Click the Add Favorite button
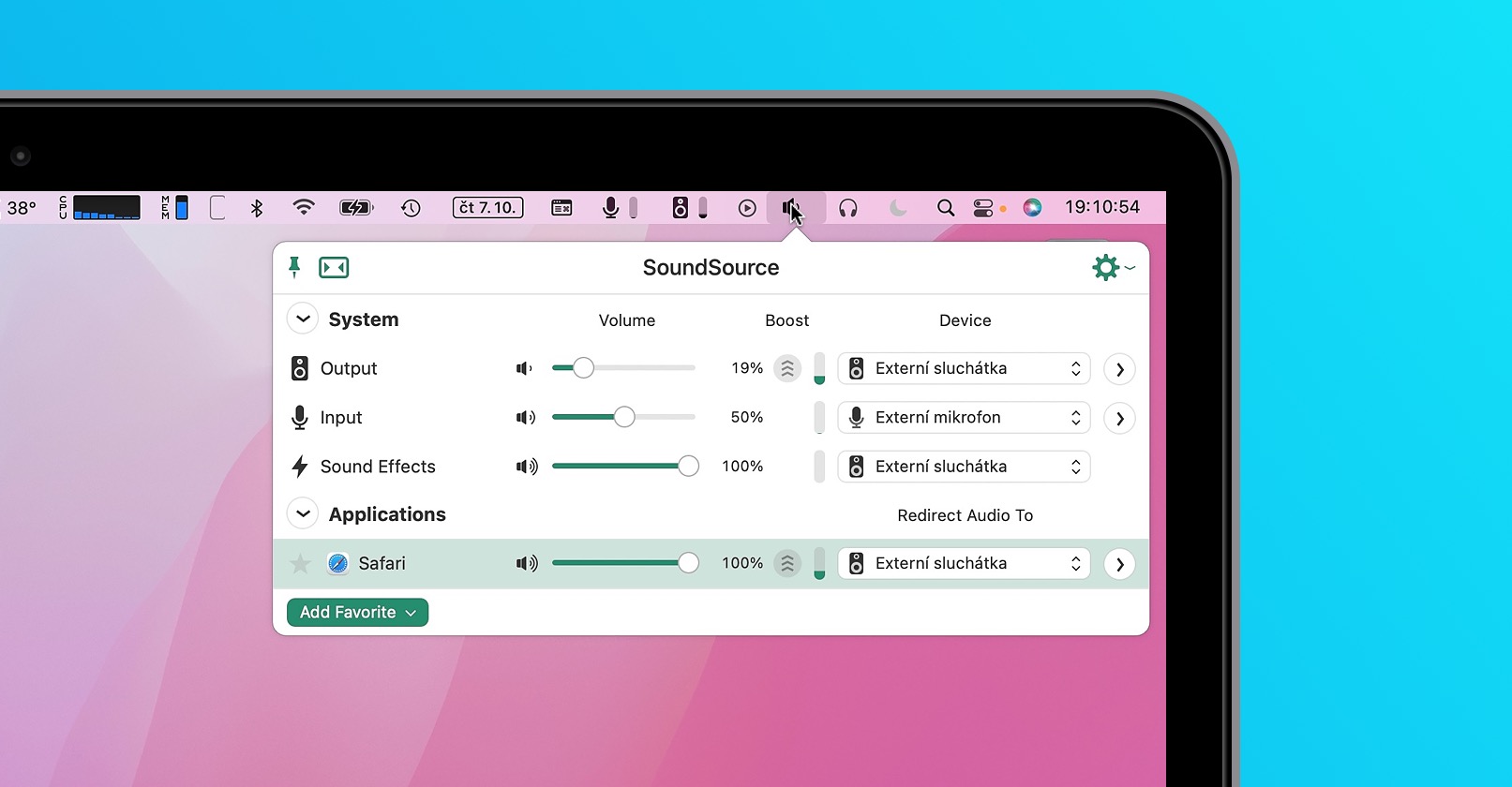The width and height of the screenshot is (1512, 787). pyautogui.click(x=357, y=612)
